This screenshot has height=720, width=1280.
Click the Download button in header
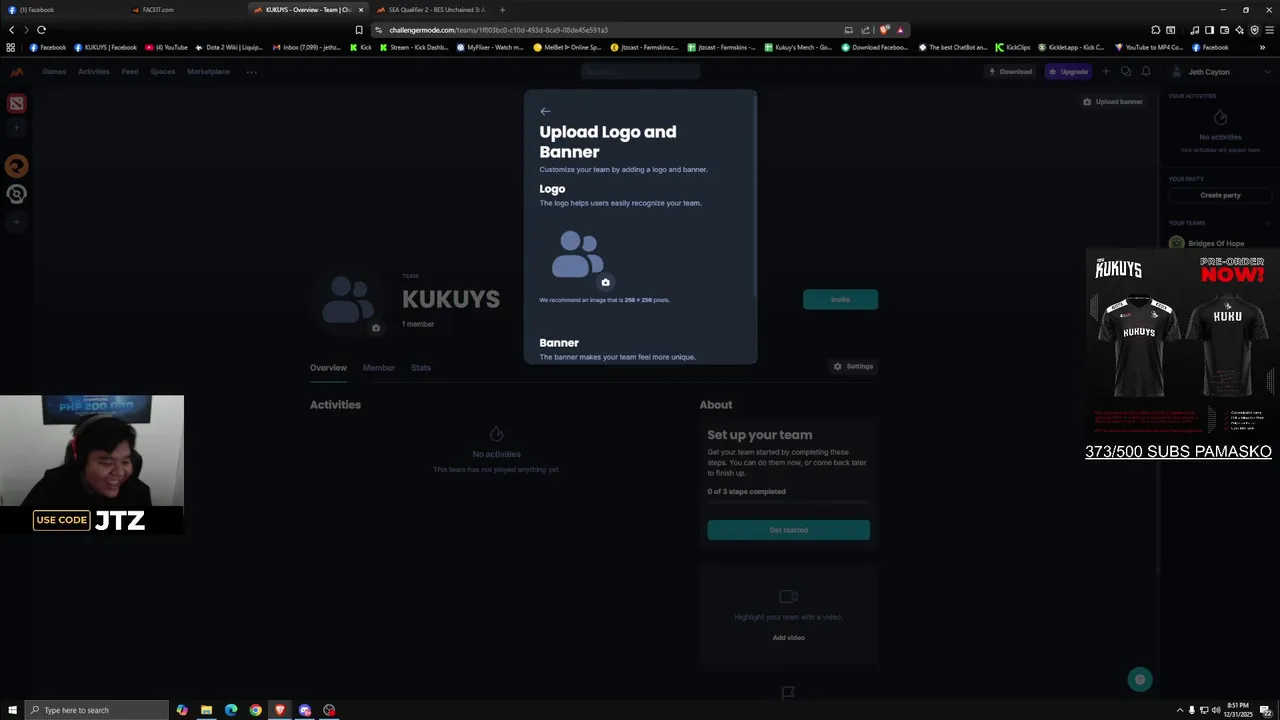(1010, 72)
